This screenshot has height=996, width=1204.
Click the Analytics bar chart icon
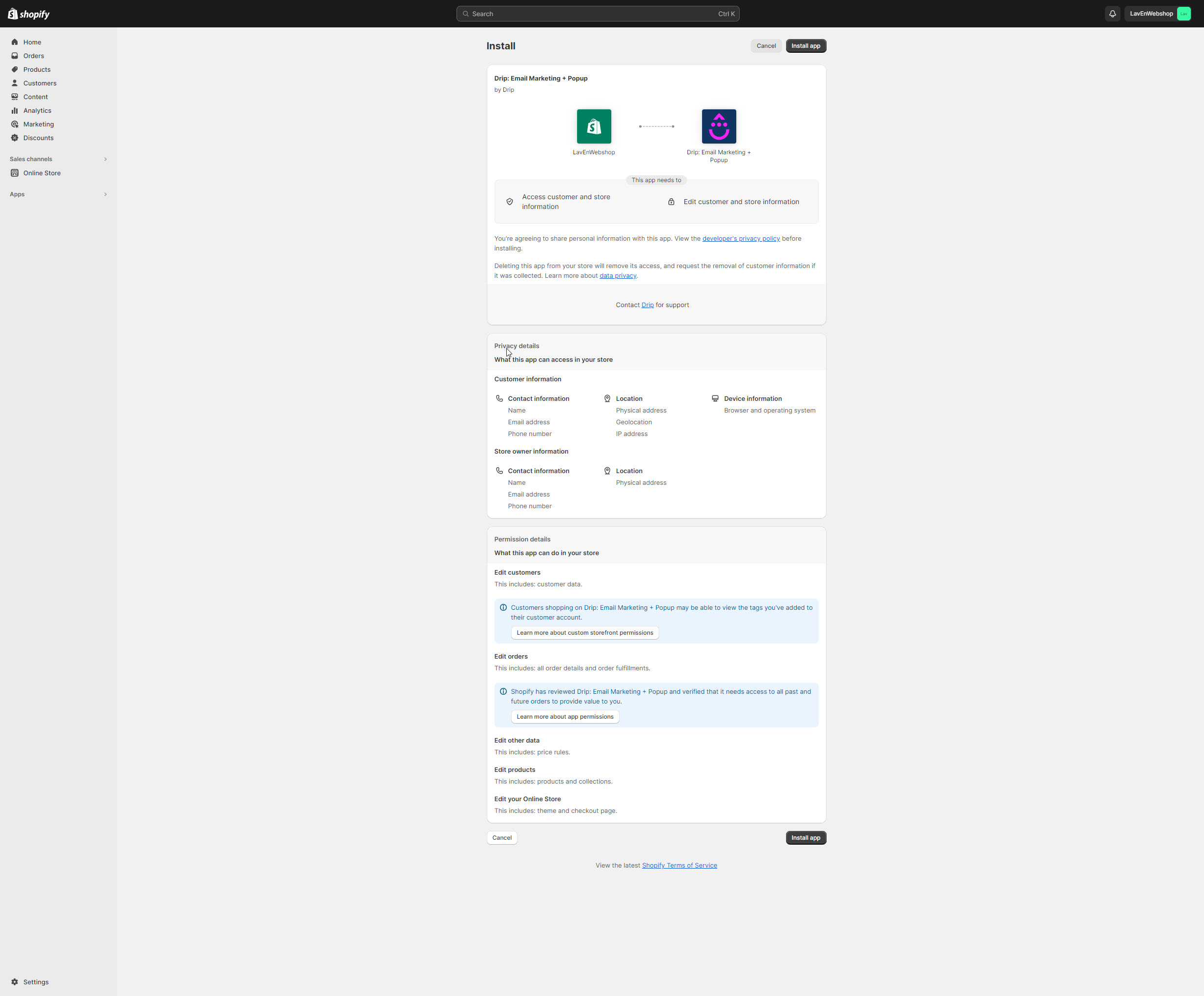point(15,111)
